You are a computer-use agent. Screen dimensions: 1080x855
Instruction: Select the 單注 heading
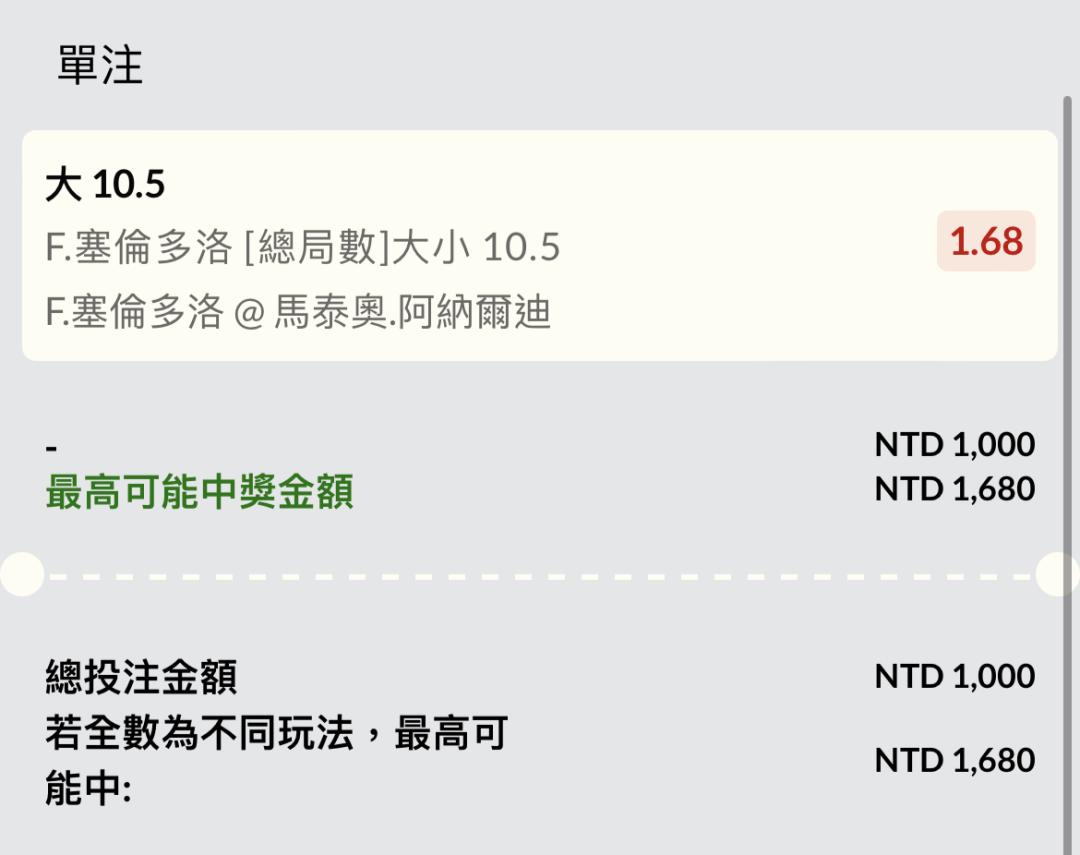tap(100, 65)
